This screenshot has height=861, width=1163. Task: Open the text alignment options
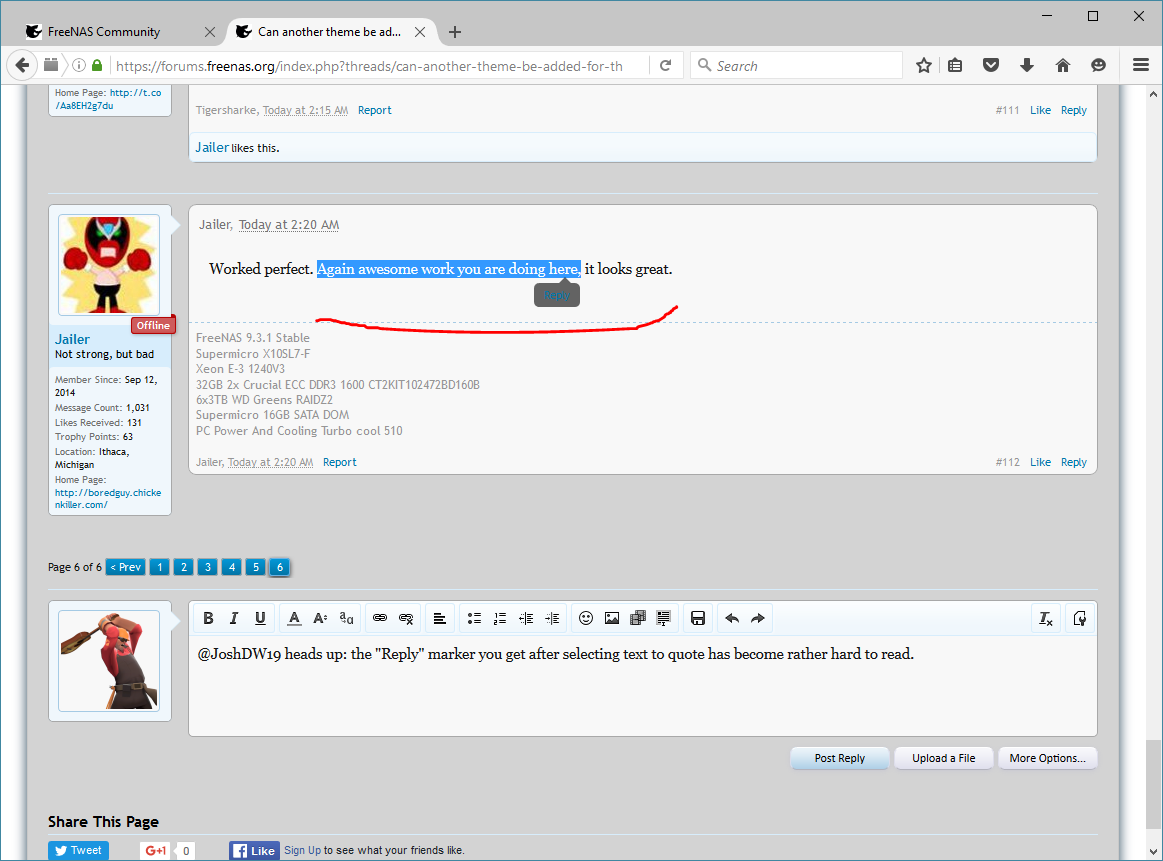(x=440, y=618)
